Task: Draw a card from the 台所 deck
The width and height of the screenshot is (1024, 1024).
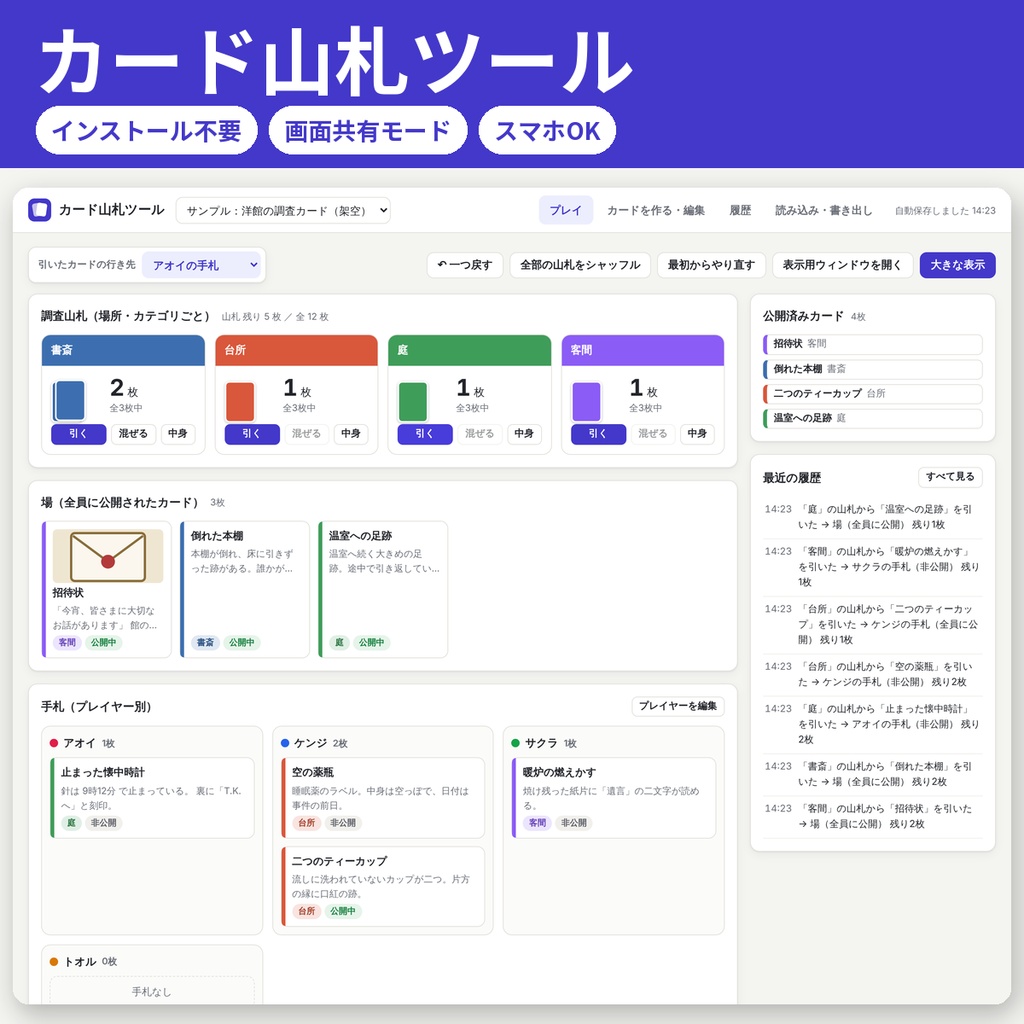Action: tap(252, 434)
